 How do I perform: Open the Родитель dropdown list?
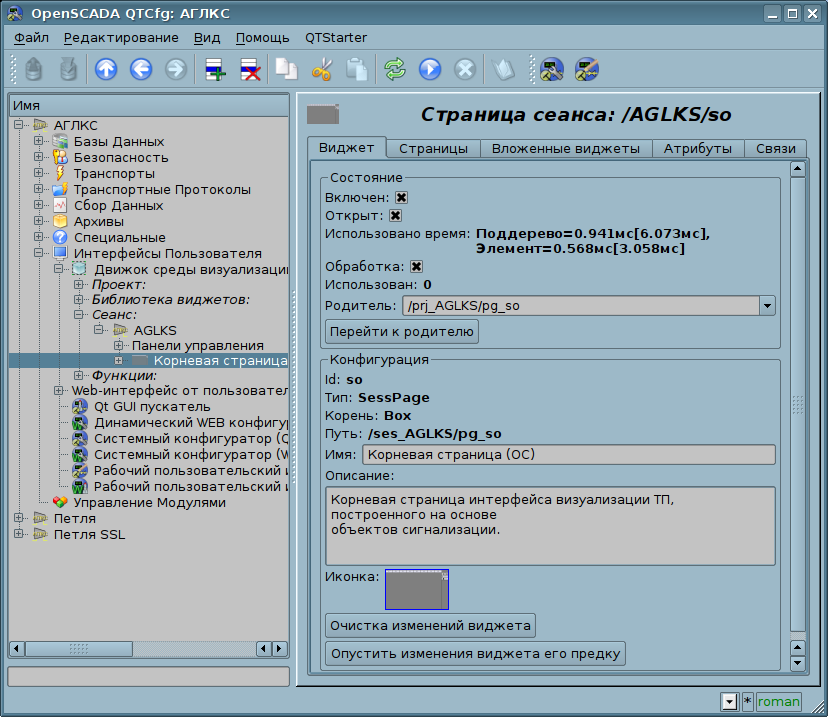[x=767, y=306]
